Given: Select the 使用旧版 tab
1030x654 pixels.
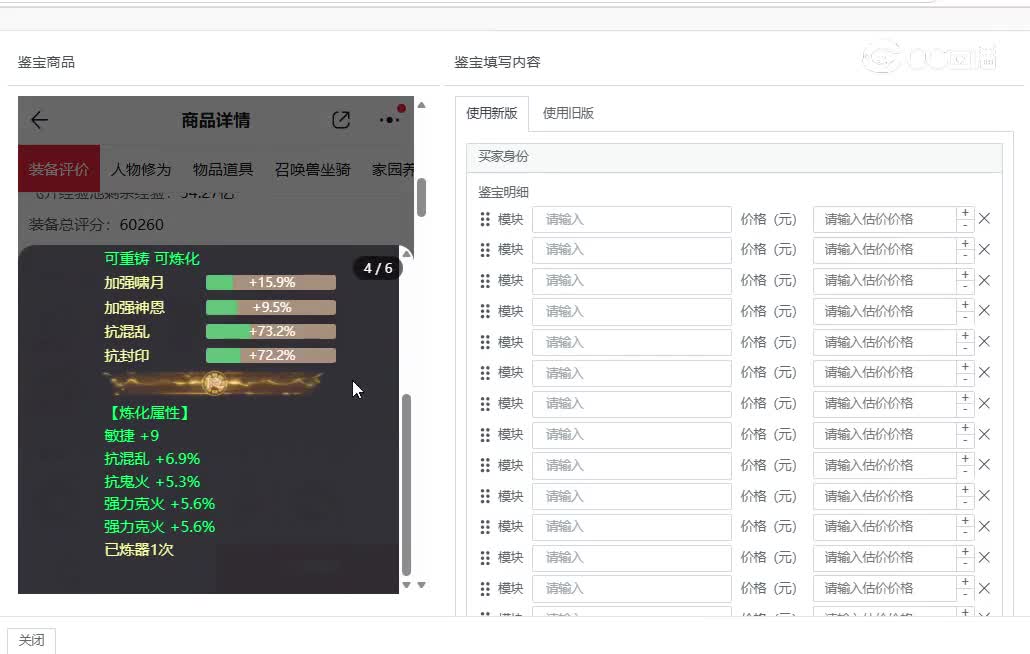Looking at the screenshot, I should [x=568, y=113].
